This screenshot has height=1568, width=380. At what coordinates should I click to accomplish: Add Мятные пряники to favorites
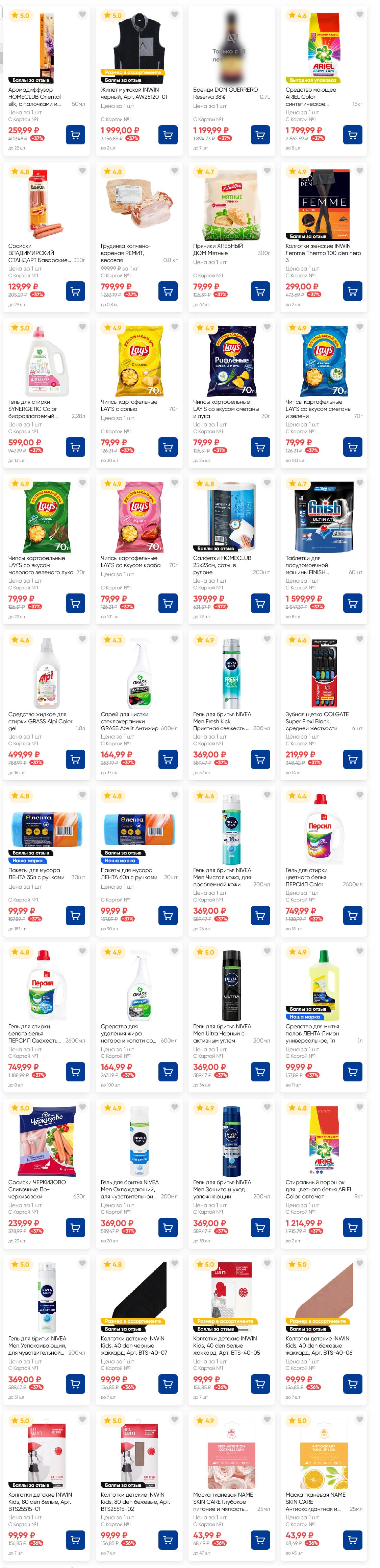pos(267,171)
